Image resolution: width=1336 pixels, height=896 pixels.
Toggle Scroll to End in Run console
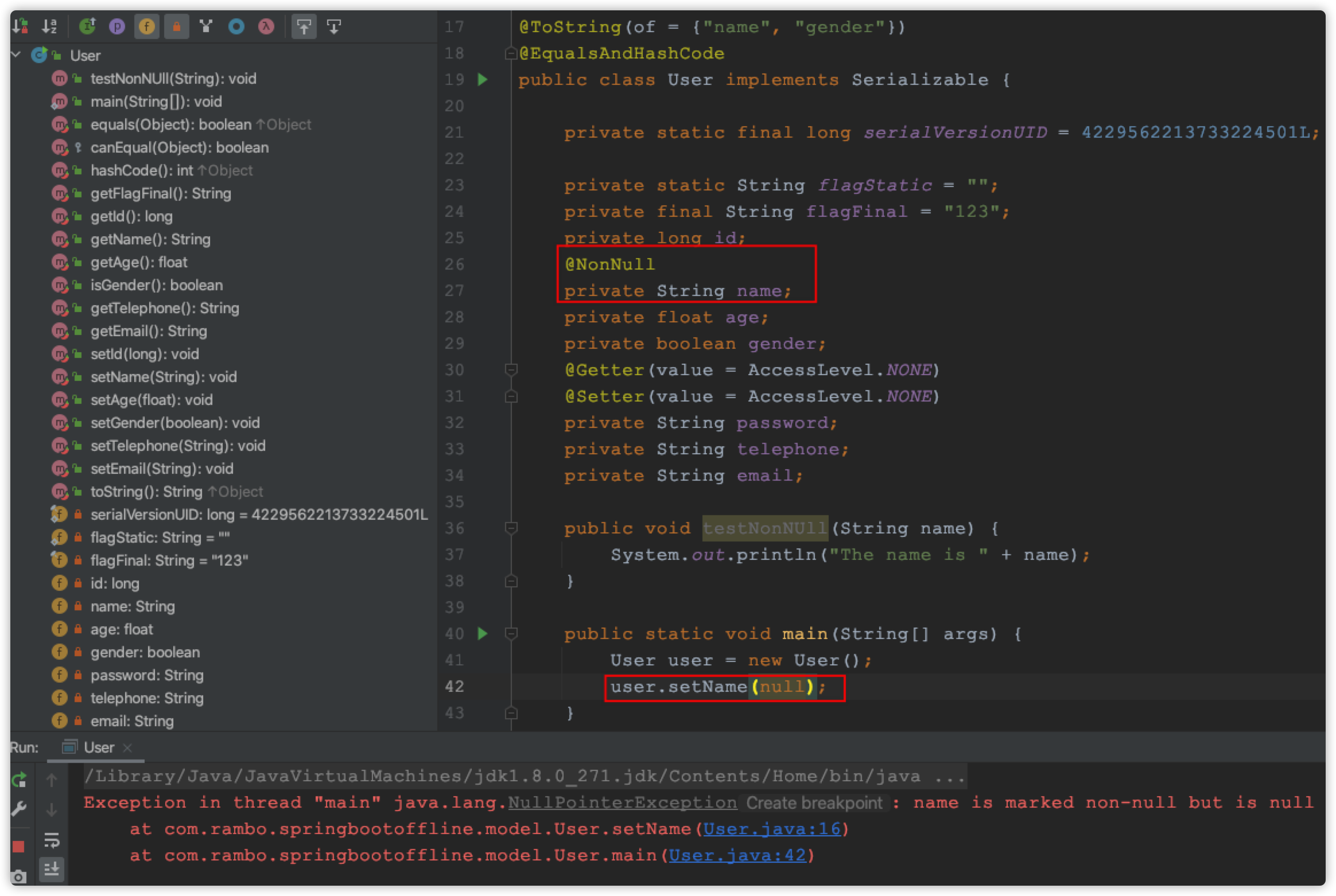[52, 870]
